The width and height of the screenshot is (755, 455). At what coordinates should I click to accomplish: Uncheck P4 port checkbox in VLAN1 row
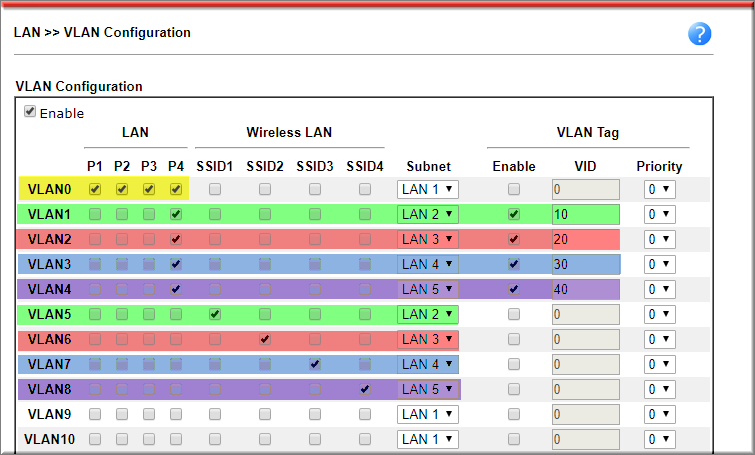(x=176, y=214)
